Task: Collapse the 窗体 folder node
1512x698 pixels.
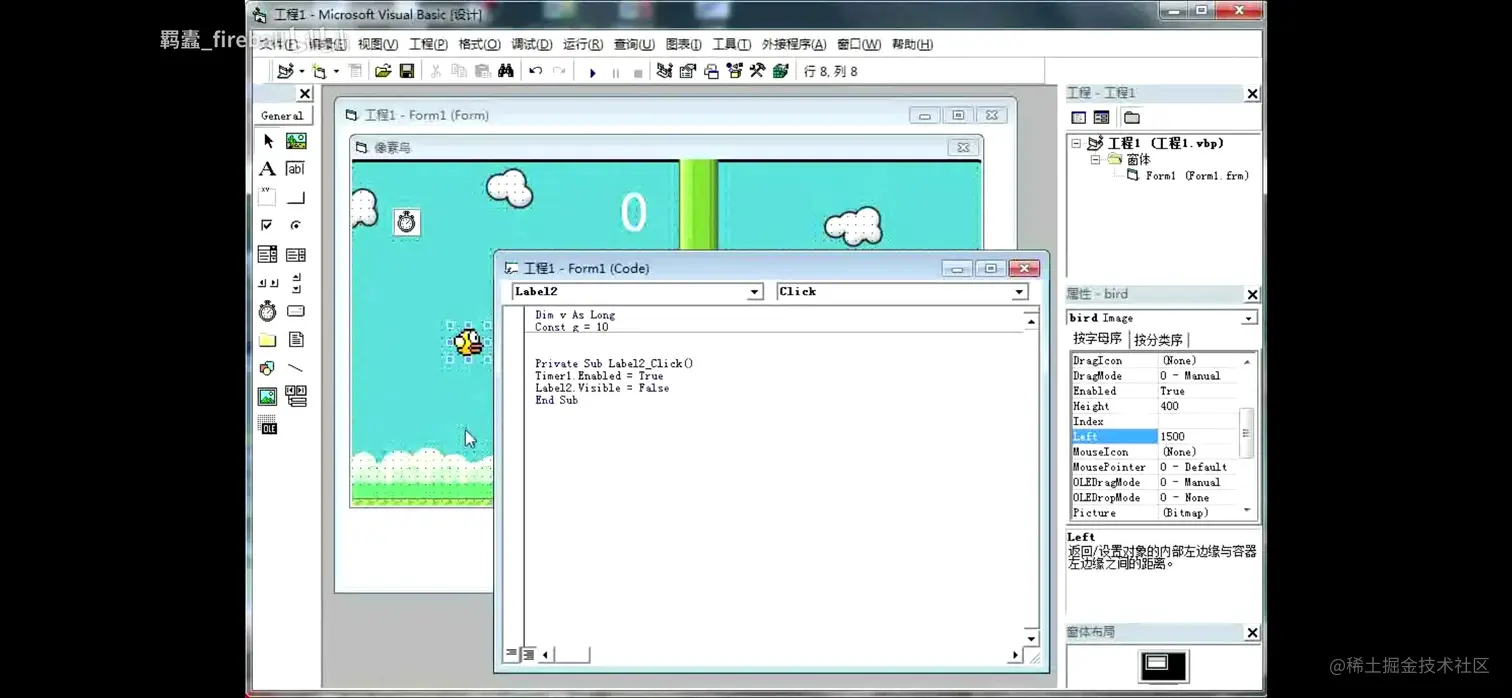Action: 1095,160
